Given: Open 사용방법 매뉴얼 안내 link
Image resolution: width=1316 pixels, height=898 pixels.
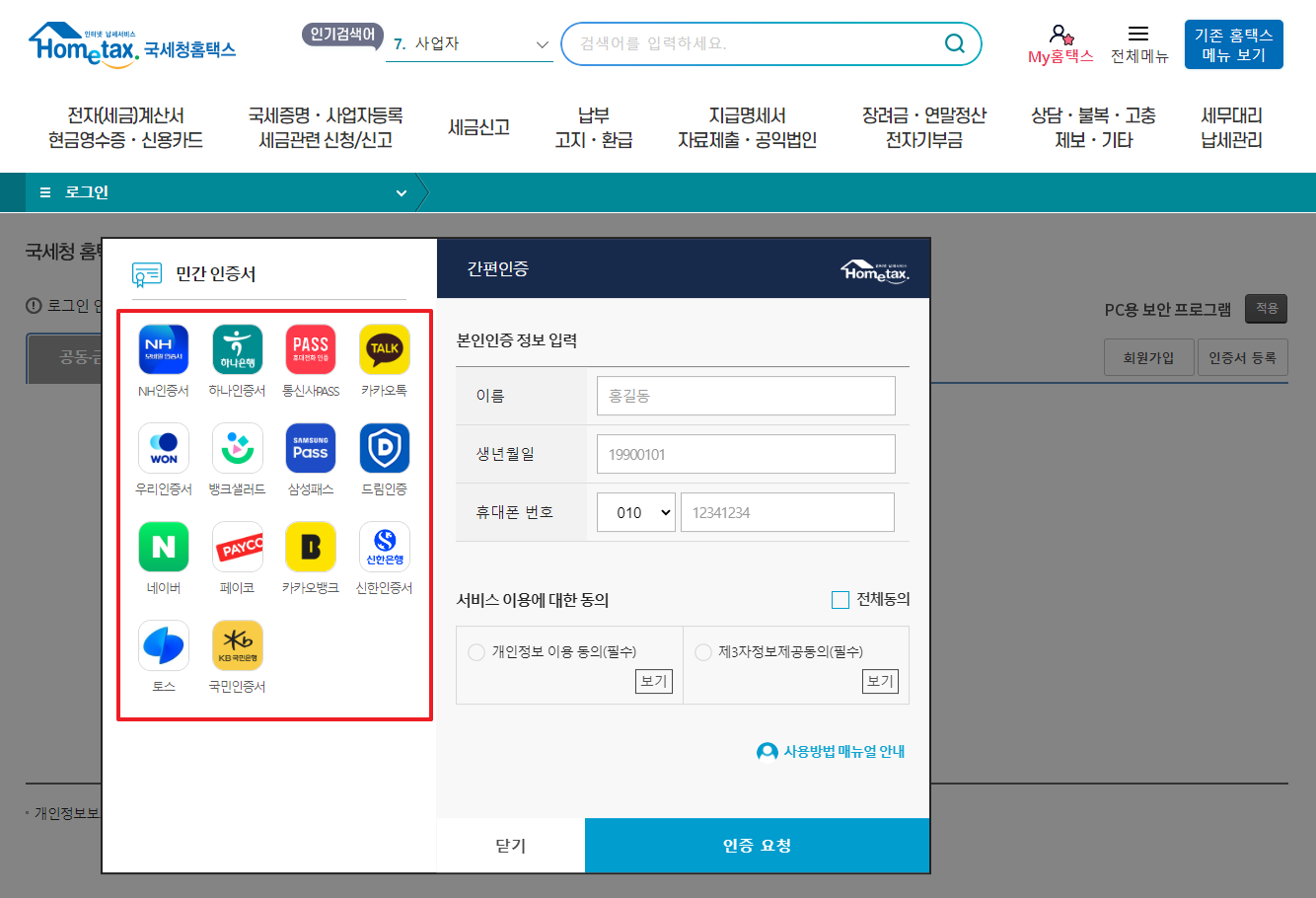Looking at the screenshot, I should pos(844,752).
